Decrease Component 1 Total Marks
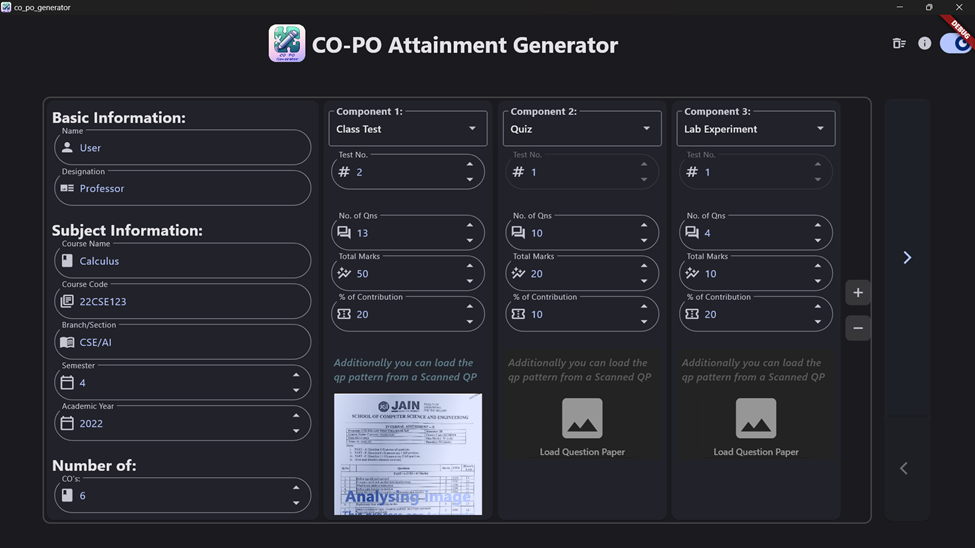This screenshot has width=975, height=548. tap(469, 281)
